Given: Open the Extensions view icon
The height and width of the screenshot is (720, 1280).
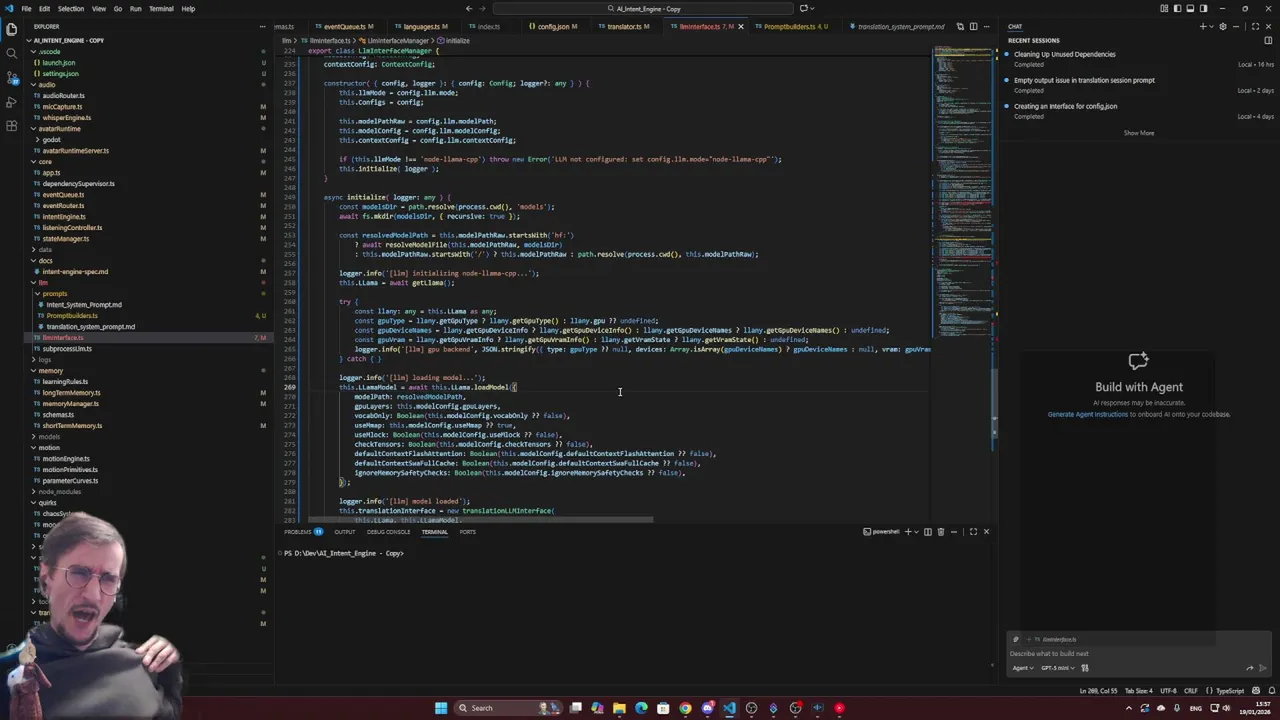Looking at the screenshot, I should 11,125.
